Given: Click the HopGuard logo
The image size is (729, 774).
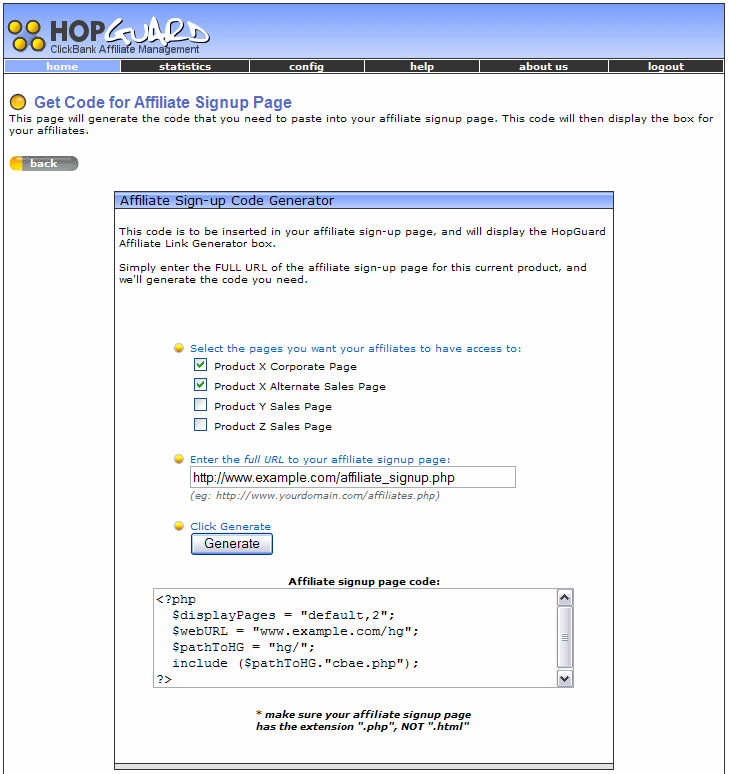Looking at the screenshot, I should [x=109, y=36].
